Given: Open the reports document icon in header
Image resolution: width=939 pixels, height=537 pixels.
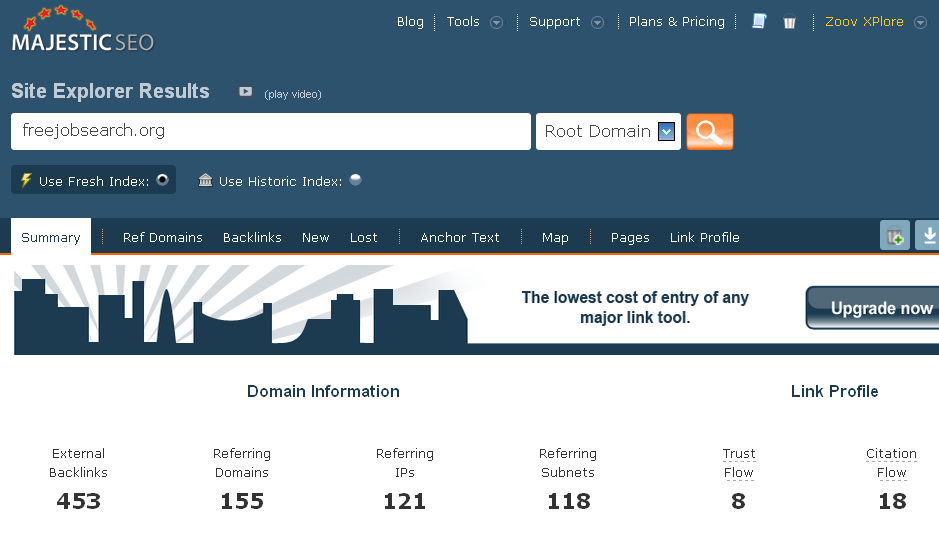Looking at the screenshot, I should pyautogui.click(x=759, y=21).
